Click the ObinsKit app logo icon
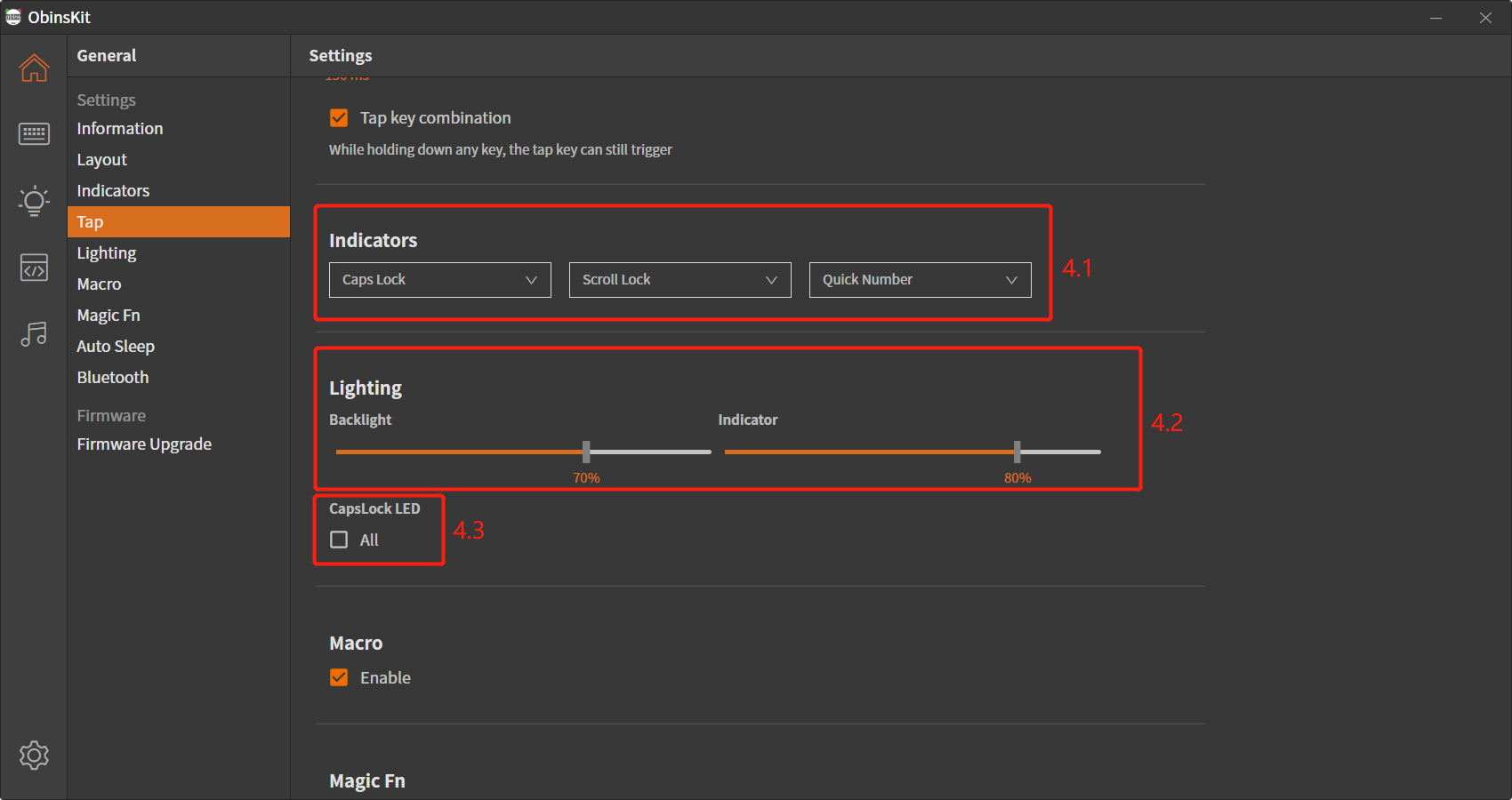1512x800 pixels. point(13,17)
